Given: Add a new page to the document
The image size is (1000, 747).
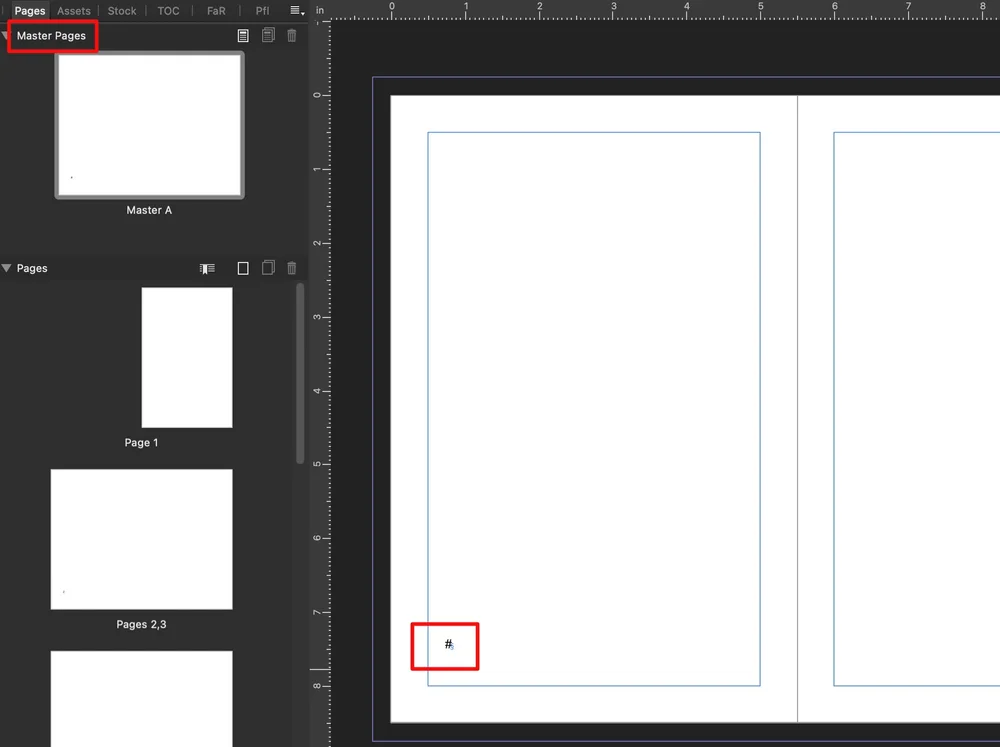Looking at the screenshot, I should 242,268.
